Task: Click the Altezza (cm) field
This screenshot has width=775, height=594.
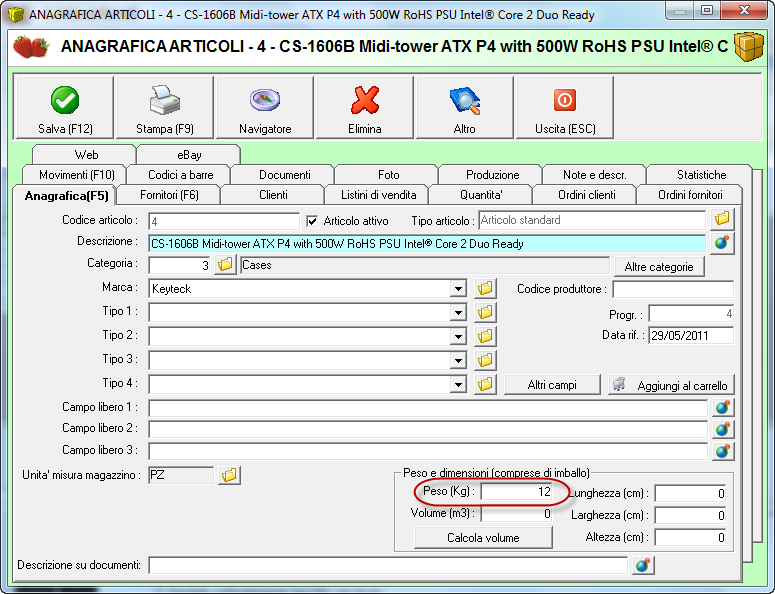Action: pyautogui.click(x=690, y=537)
